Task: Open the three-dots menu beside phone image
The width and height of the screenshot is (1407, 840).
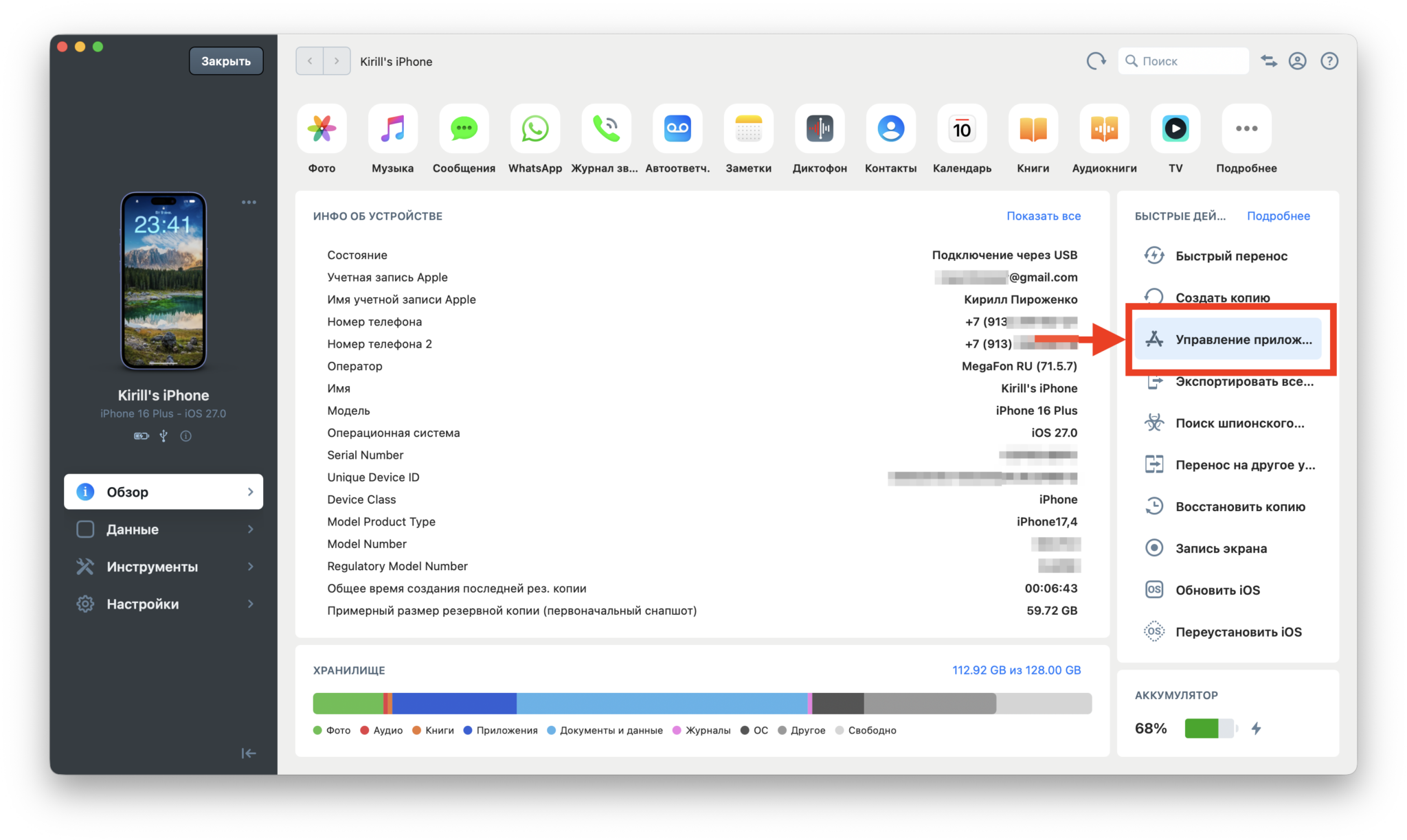Action: pyautogui.click(x=249, y=202)
